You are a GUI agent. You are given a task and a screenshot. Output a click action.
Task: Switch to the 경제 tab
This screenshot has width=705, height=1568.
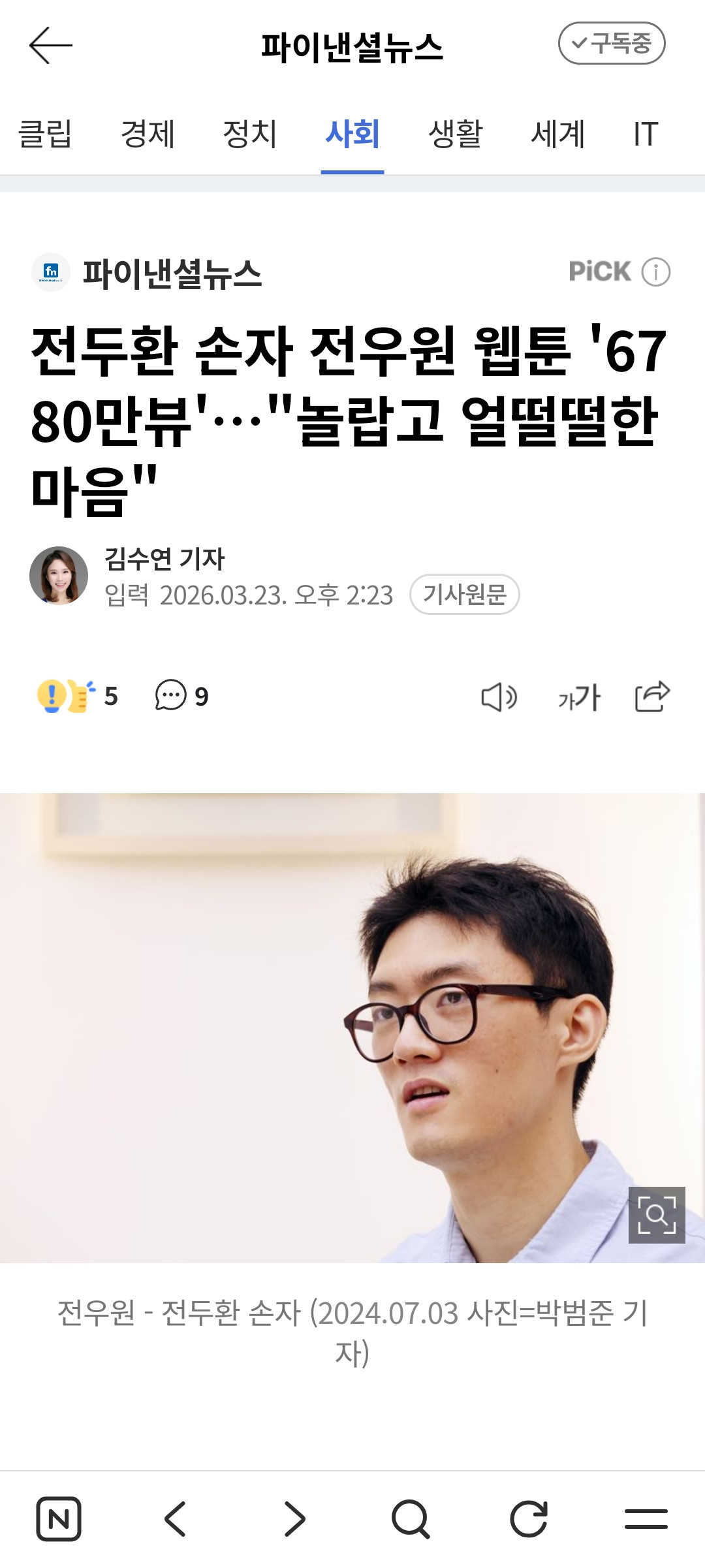point(148,134)
